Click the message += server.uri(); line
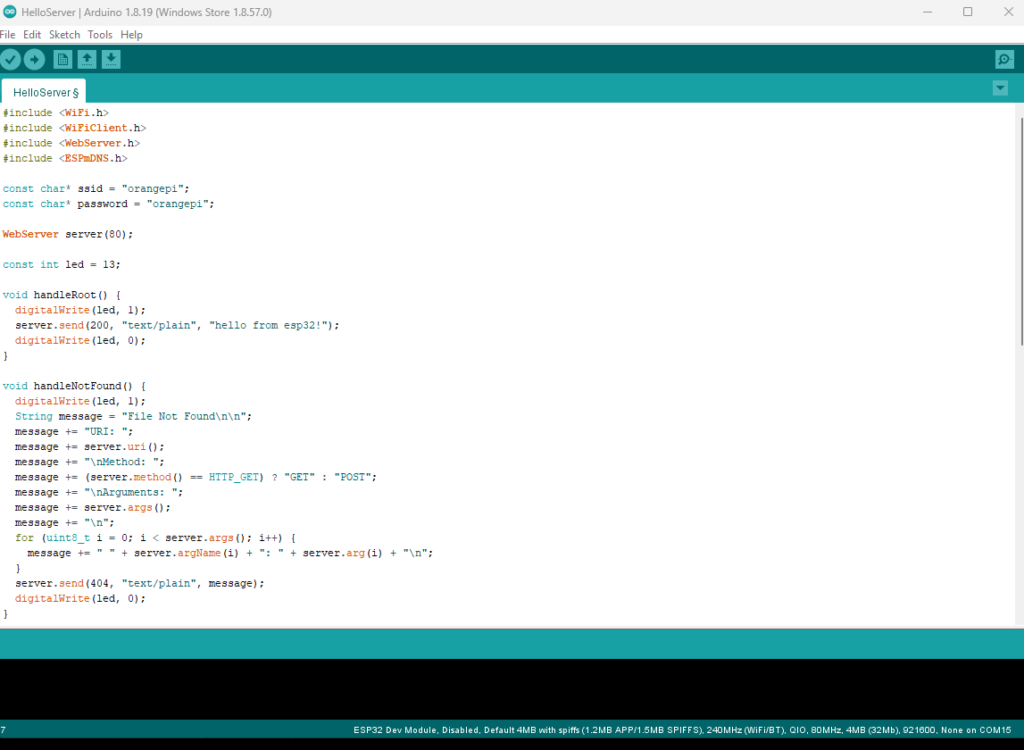Viewport: 1024px width, 750px height. point(89,447)
